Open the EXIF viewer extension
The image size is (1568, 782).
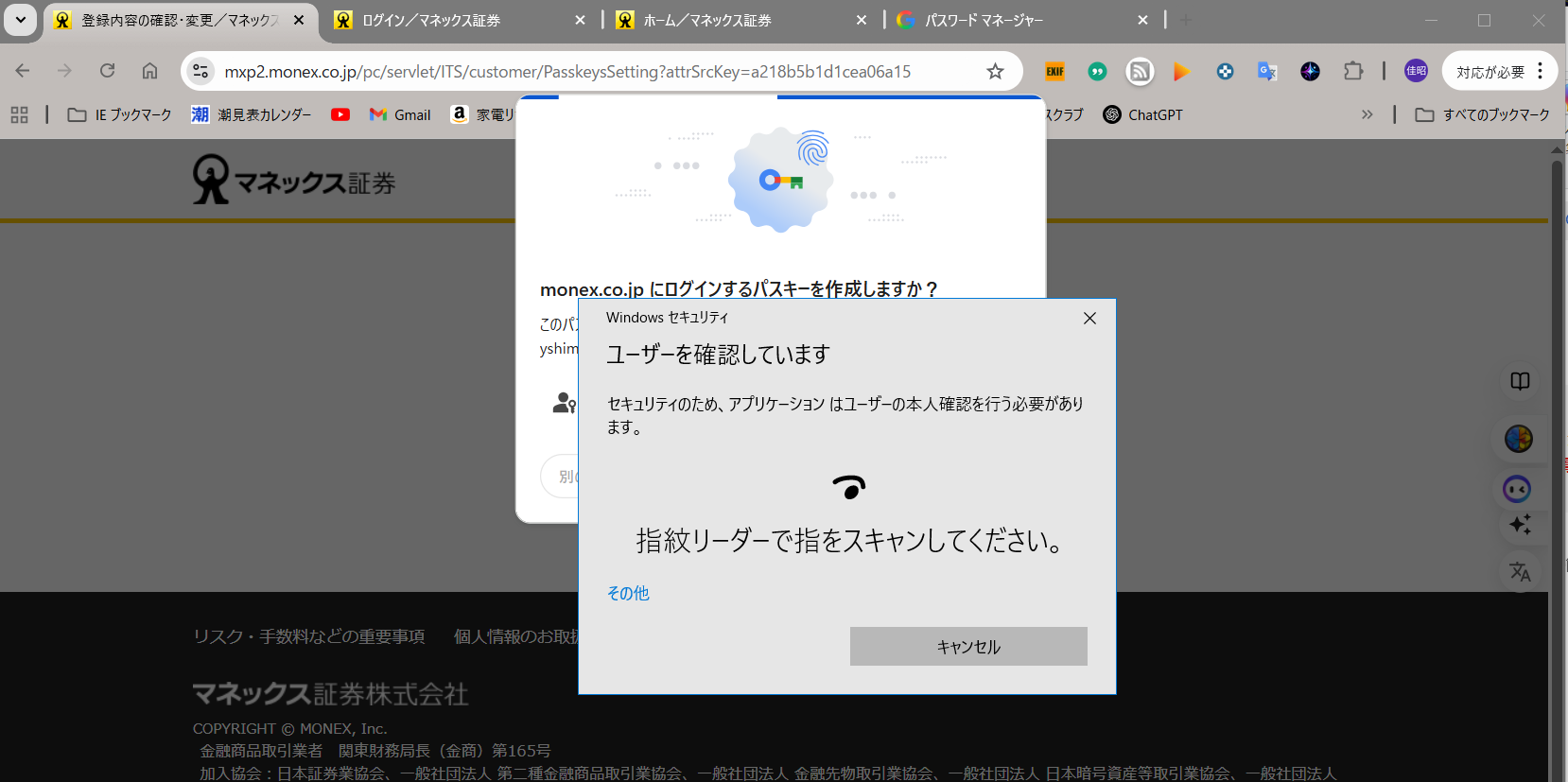point(1054,72)
